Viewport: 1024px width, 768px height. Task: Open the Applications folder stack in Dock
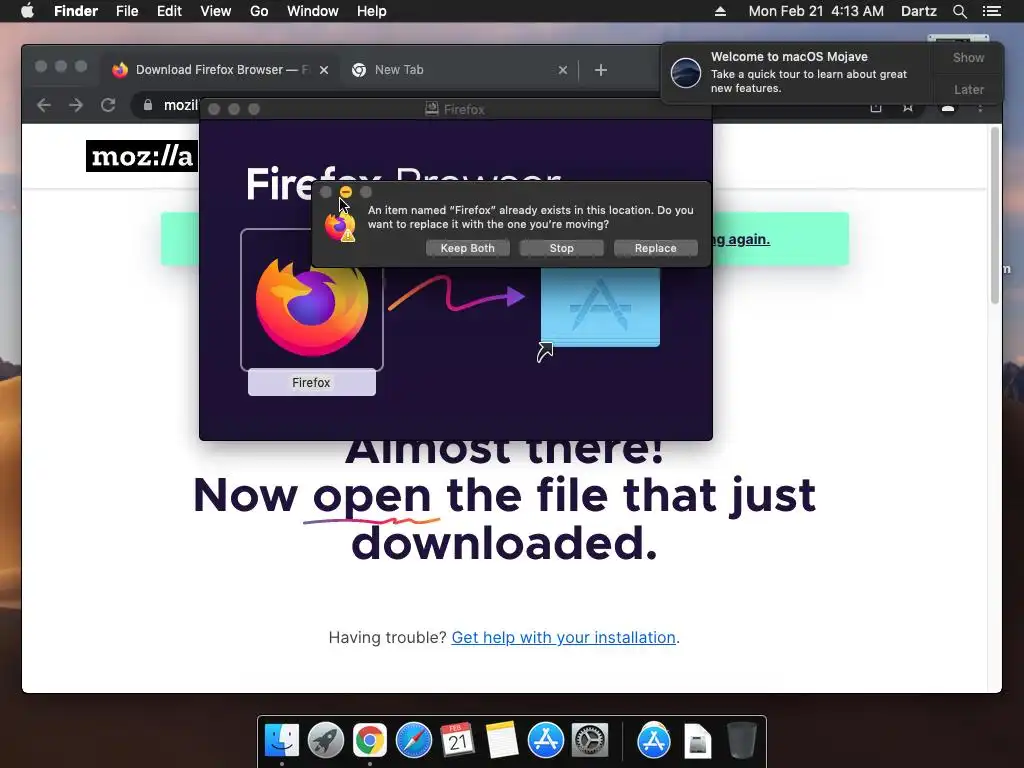(x=654, y=741)
